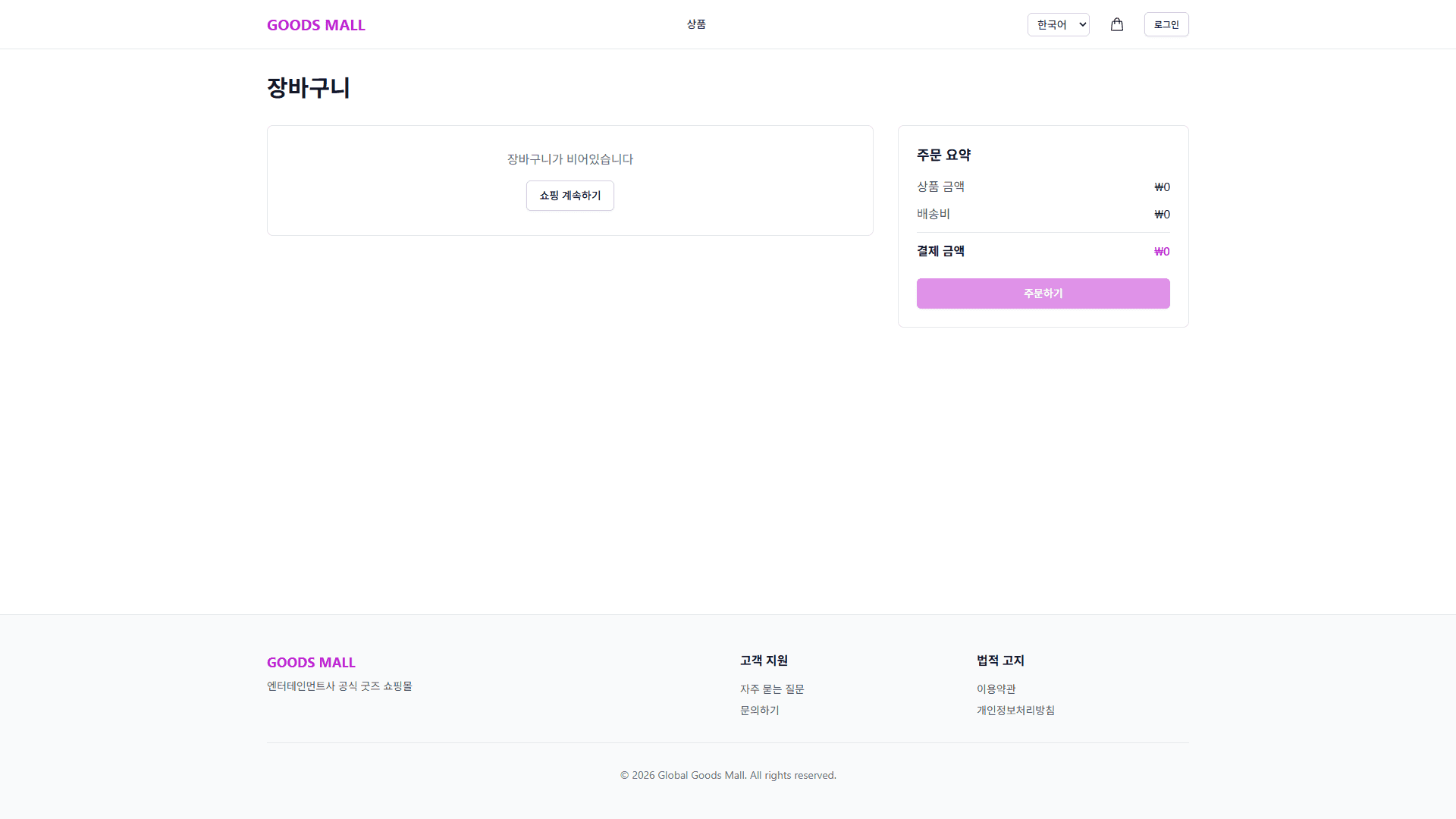Click the 장바구니 page heading

click(x=308, y=88)
